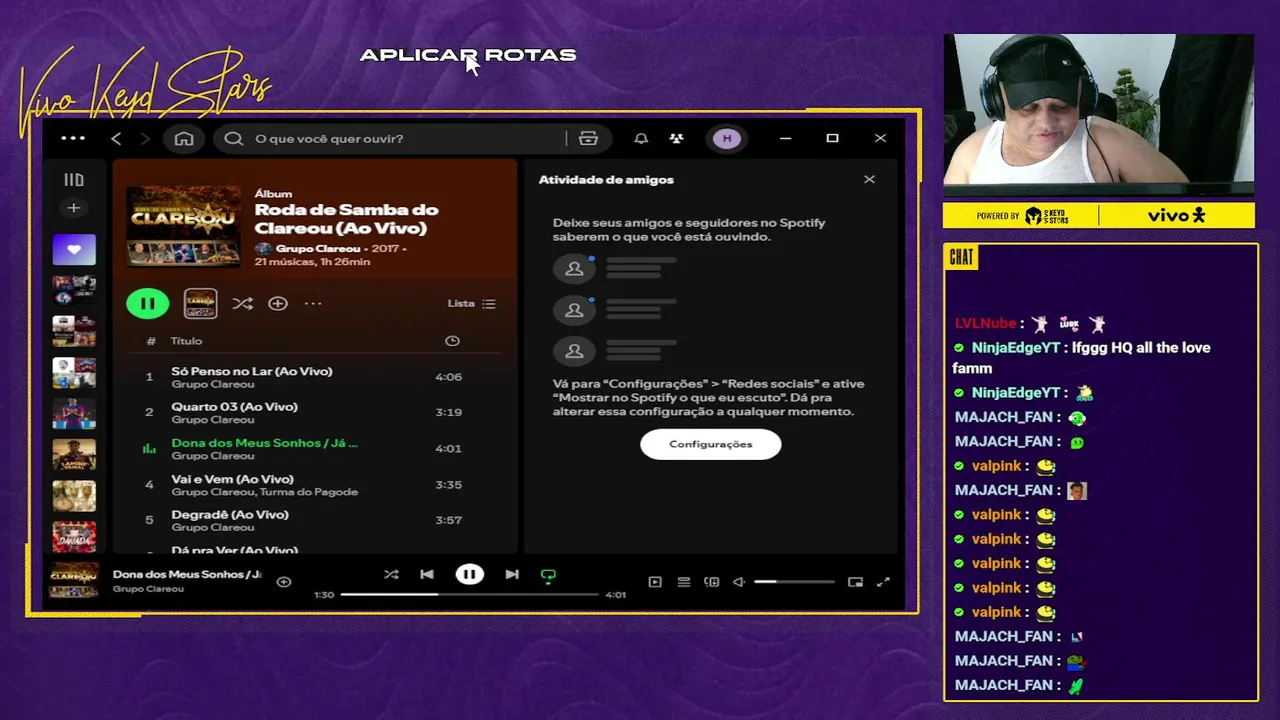Open the queue icon
The width and height of the screenshot is (1280, 720).
tap(684, 582)
